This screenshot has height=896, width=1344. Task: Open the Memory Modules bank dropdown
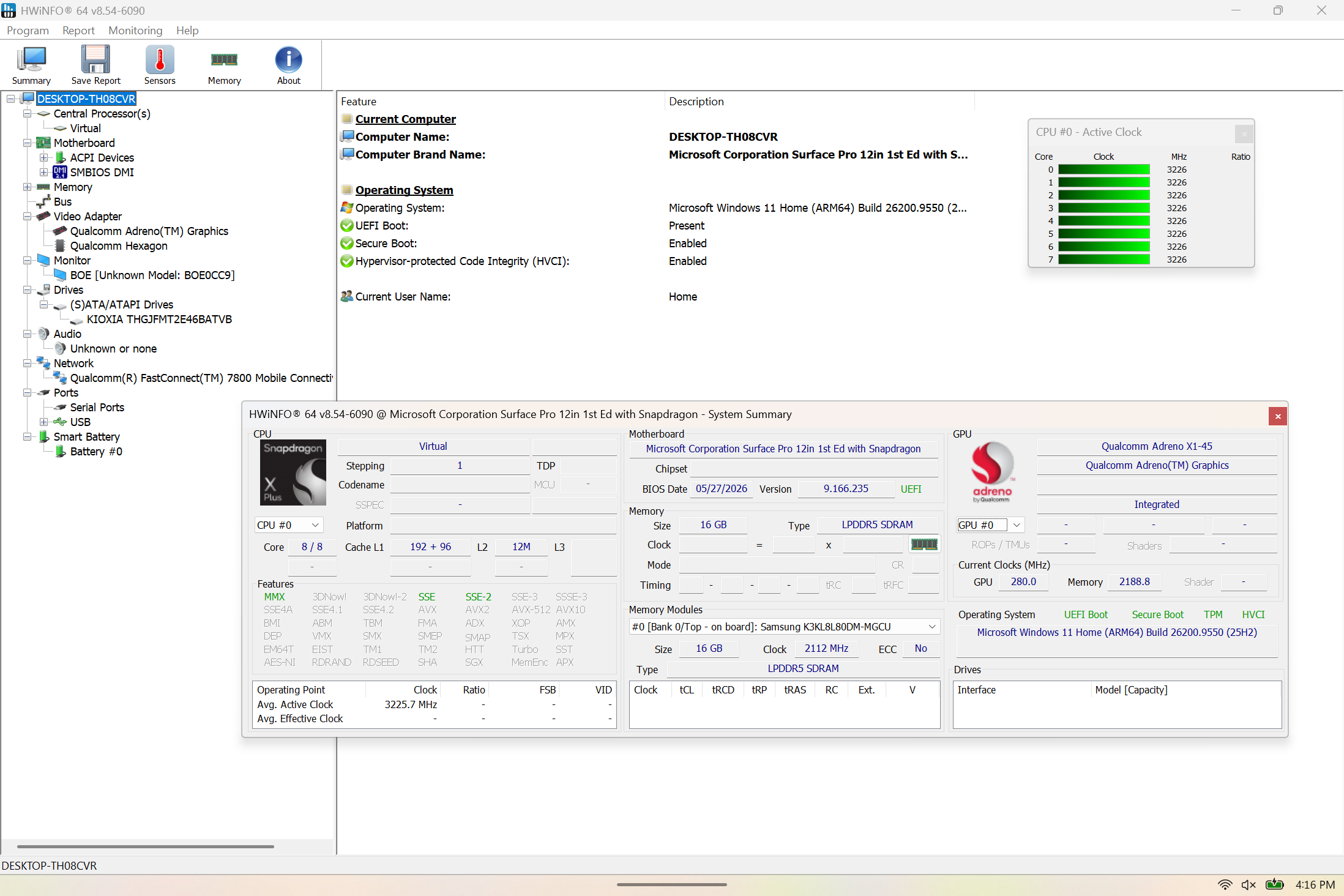[x=784, y=627]
